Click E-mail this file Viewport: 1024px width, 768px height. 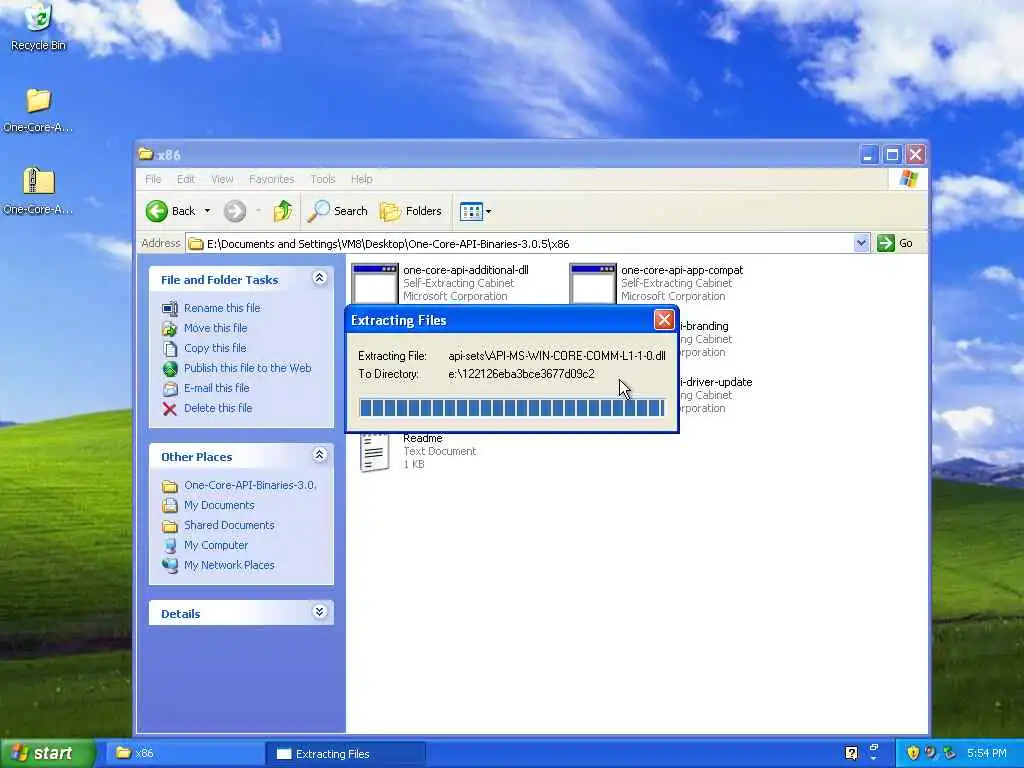point(216,388)
